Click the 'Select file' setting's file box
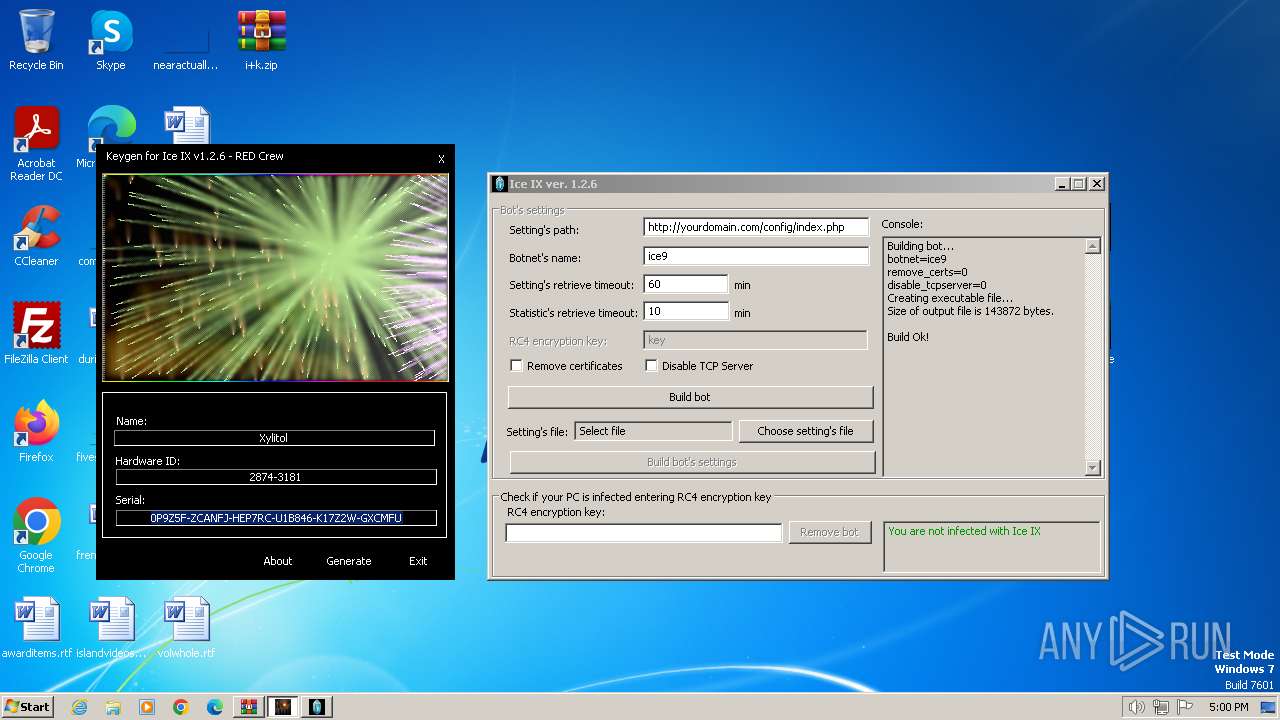This screenshot has height=720, width=1280. coord(654,431)
